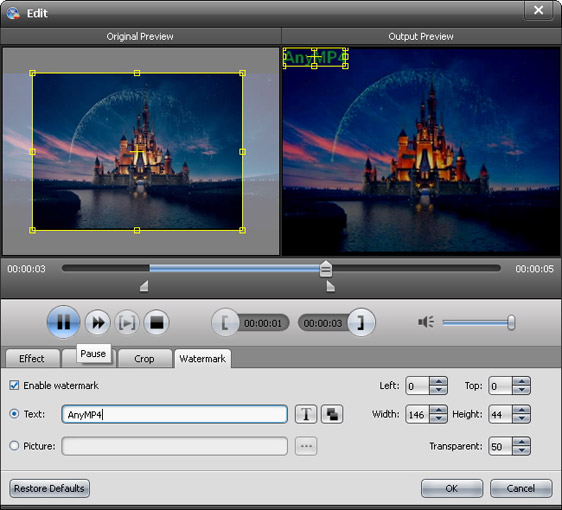Click the watermark Text input field
The image size is (562, 510).
click(175, 414)
